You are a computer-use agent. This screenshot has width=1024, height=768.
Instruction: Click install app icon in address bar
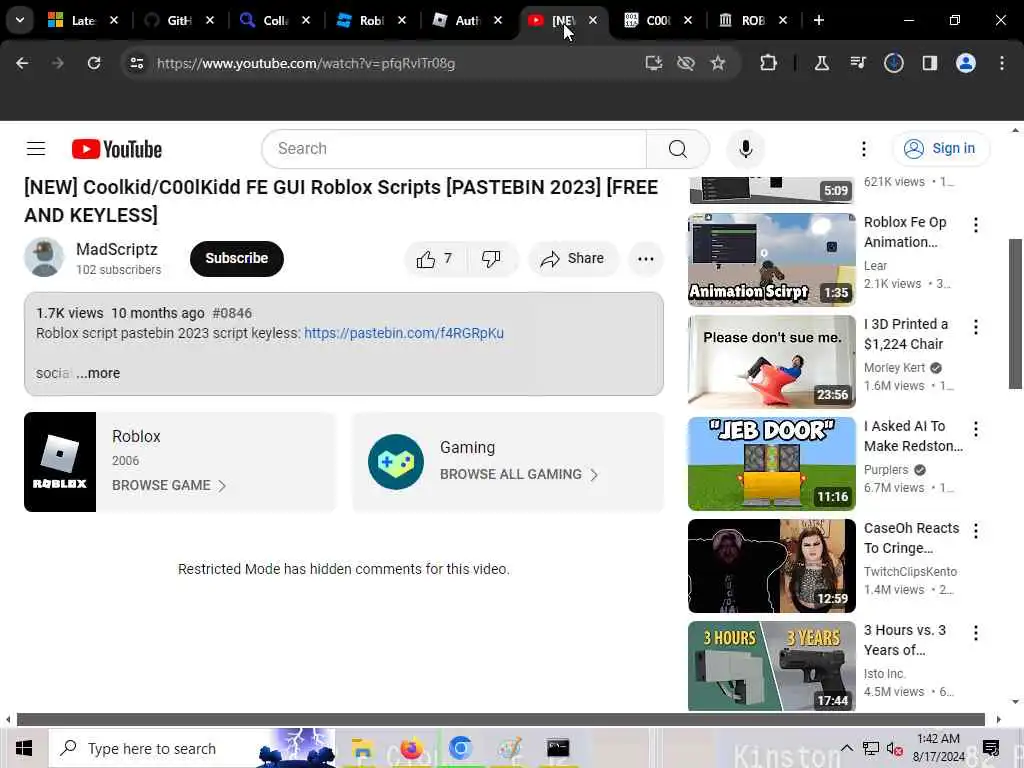point(654,63)
